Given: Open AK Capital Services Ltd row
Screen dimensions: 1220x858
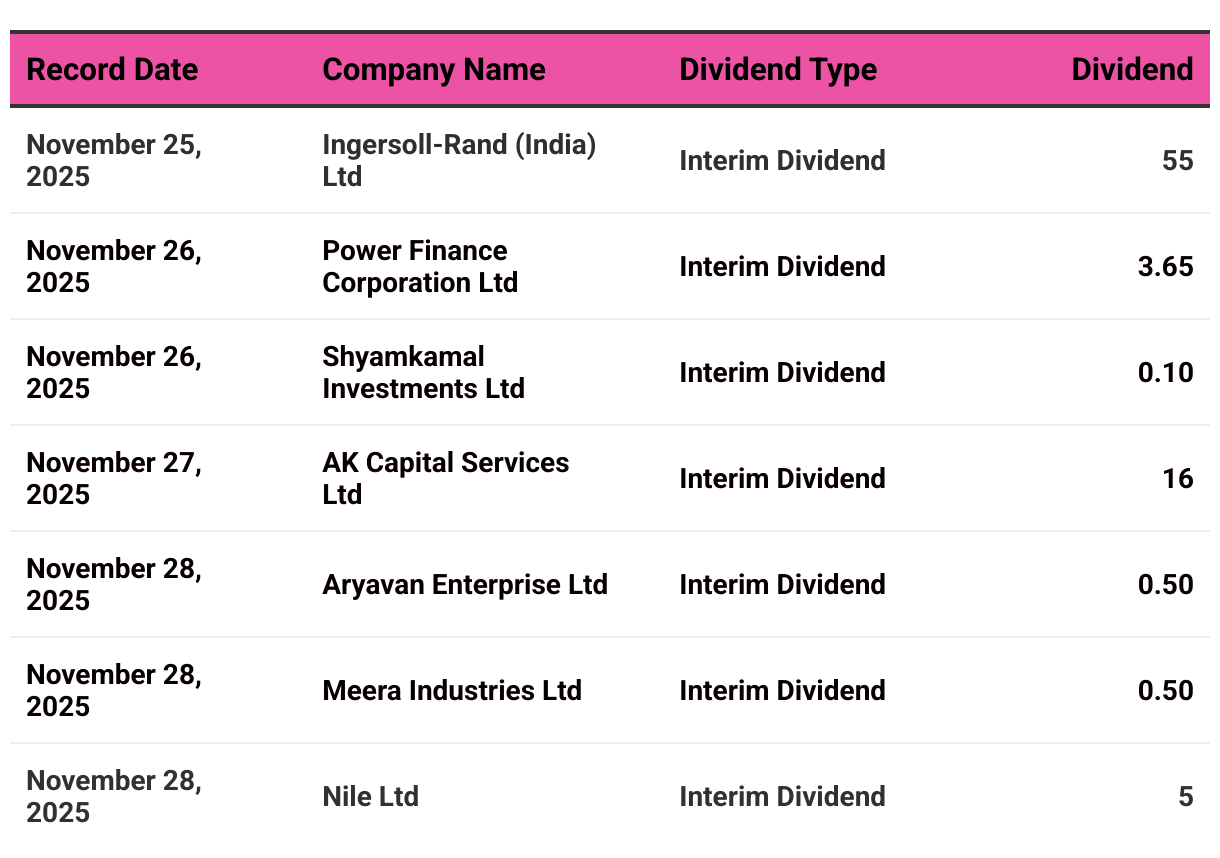Looking at the screenshot, I should pyautogui.click(x=445, y=478).
